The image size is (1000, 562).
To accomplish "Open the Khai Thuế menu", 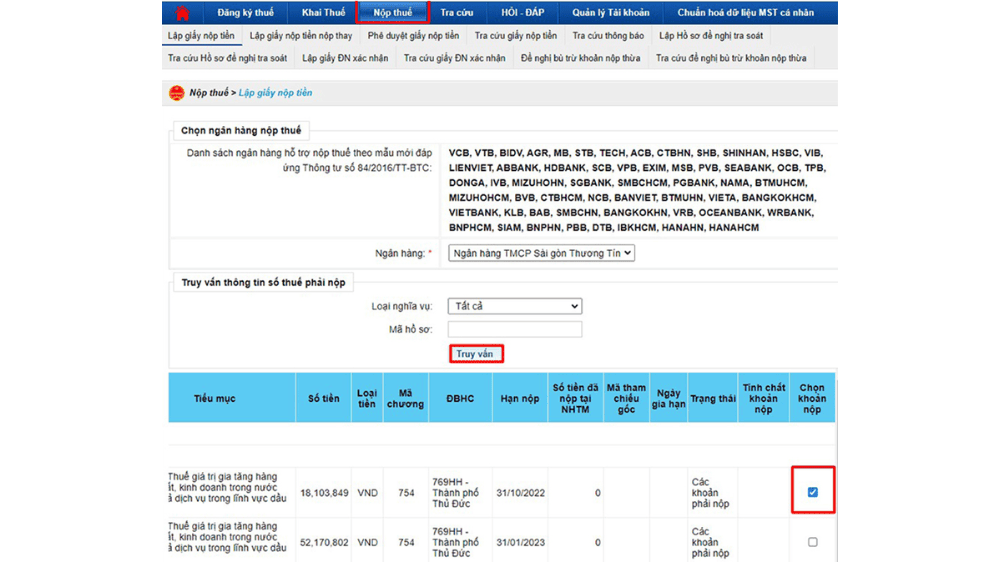I will point(324,13).
